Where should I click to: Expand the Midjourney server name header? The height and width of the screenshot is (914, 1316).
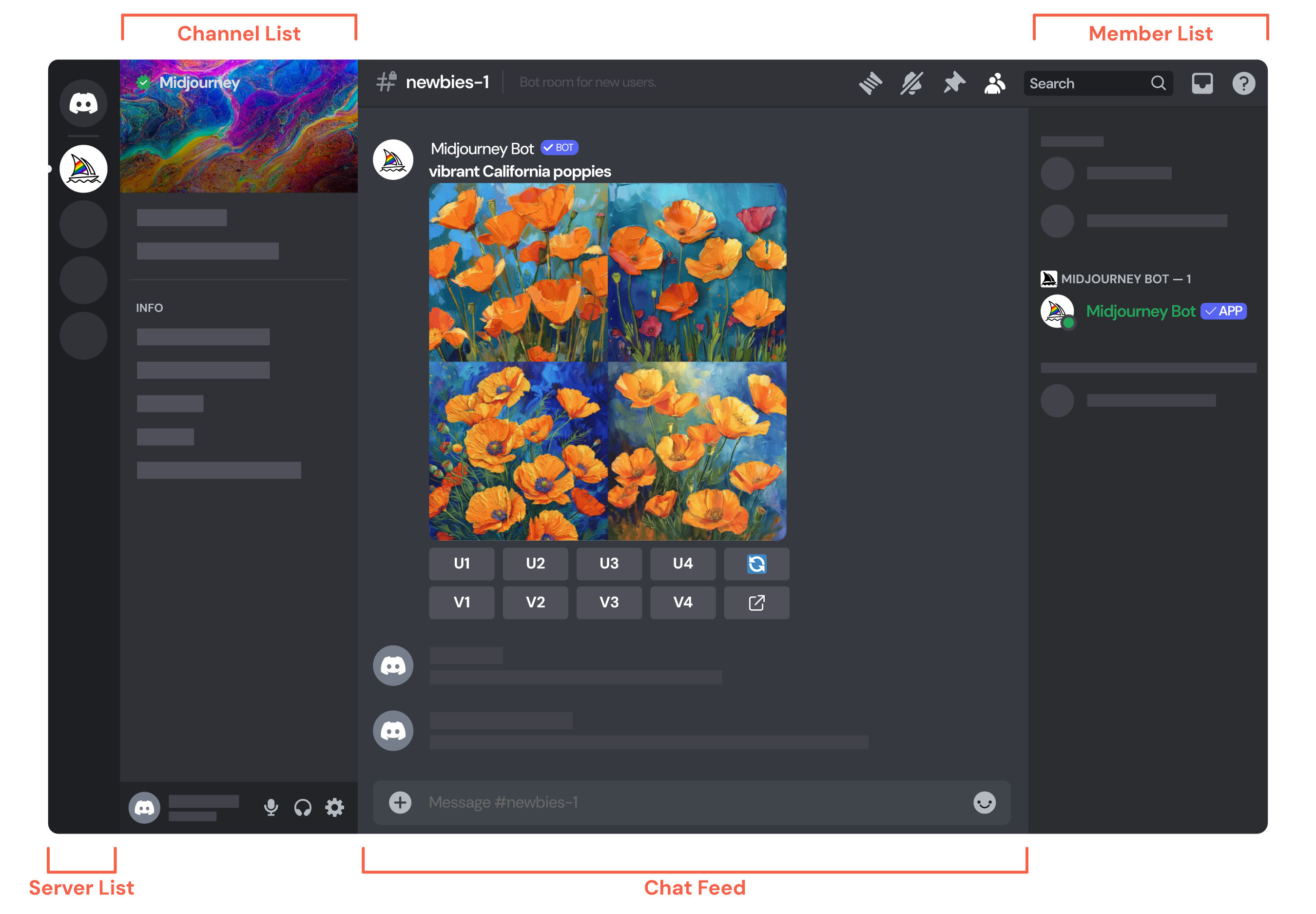click(x=200, y=83)
